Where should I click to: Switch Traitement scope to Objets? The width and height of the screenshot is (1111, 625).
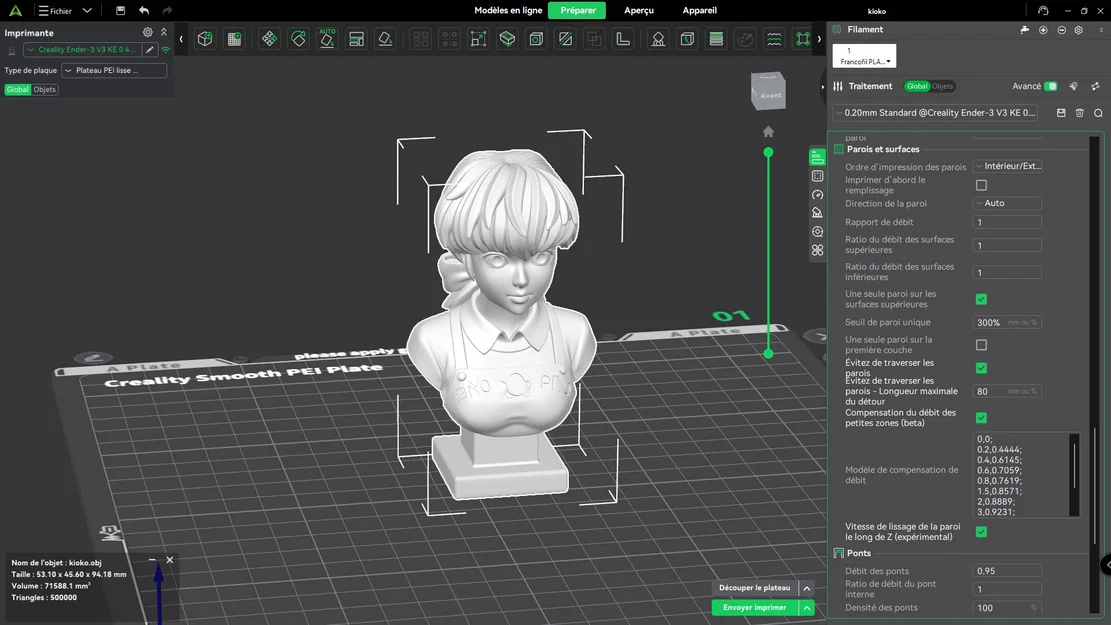point(943,86)
